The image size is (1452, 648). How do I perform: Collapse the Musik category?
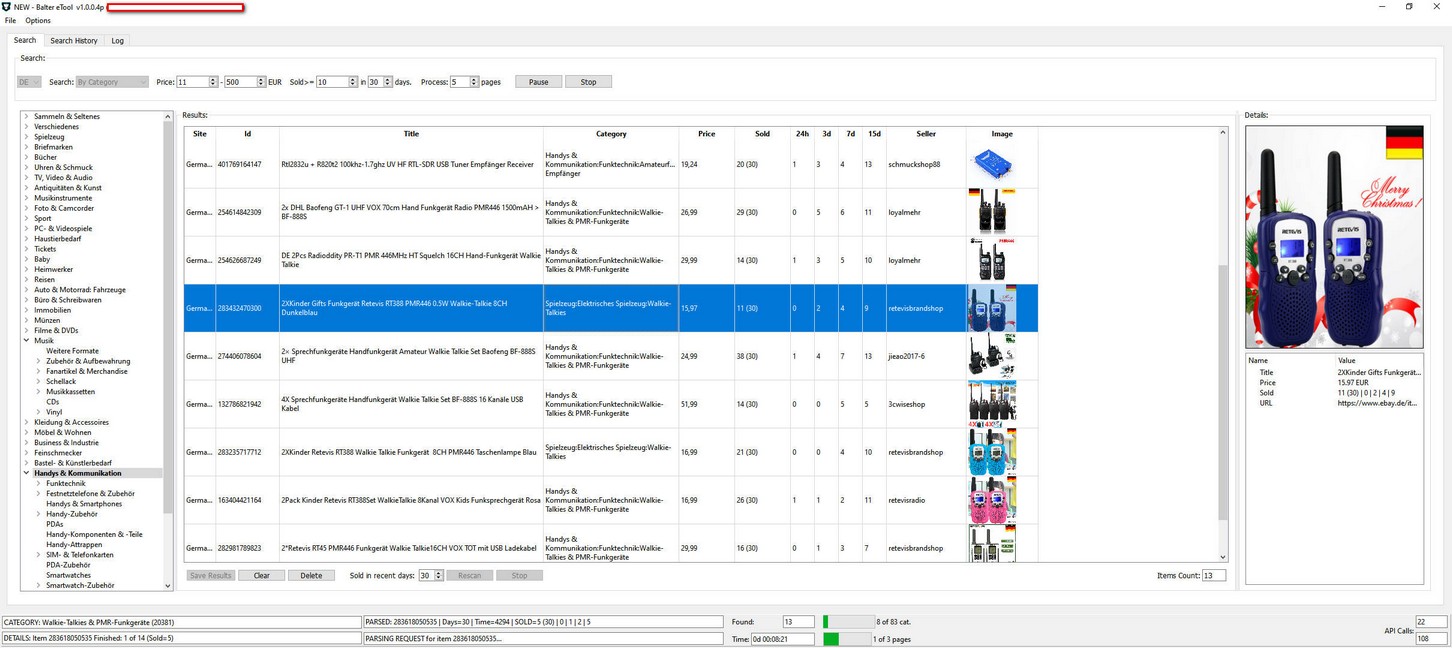[27, 341]
